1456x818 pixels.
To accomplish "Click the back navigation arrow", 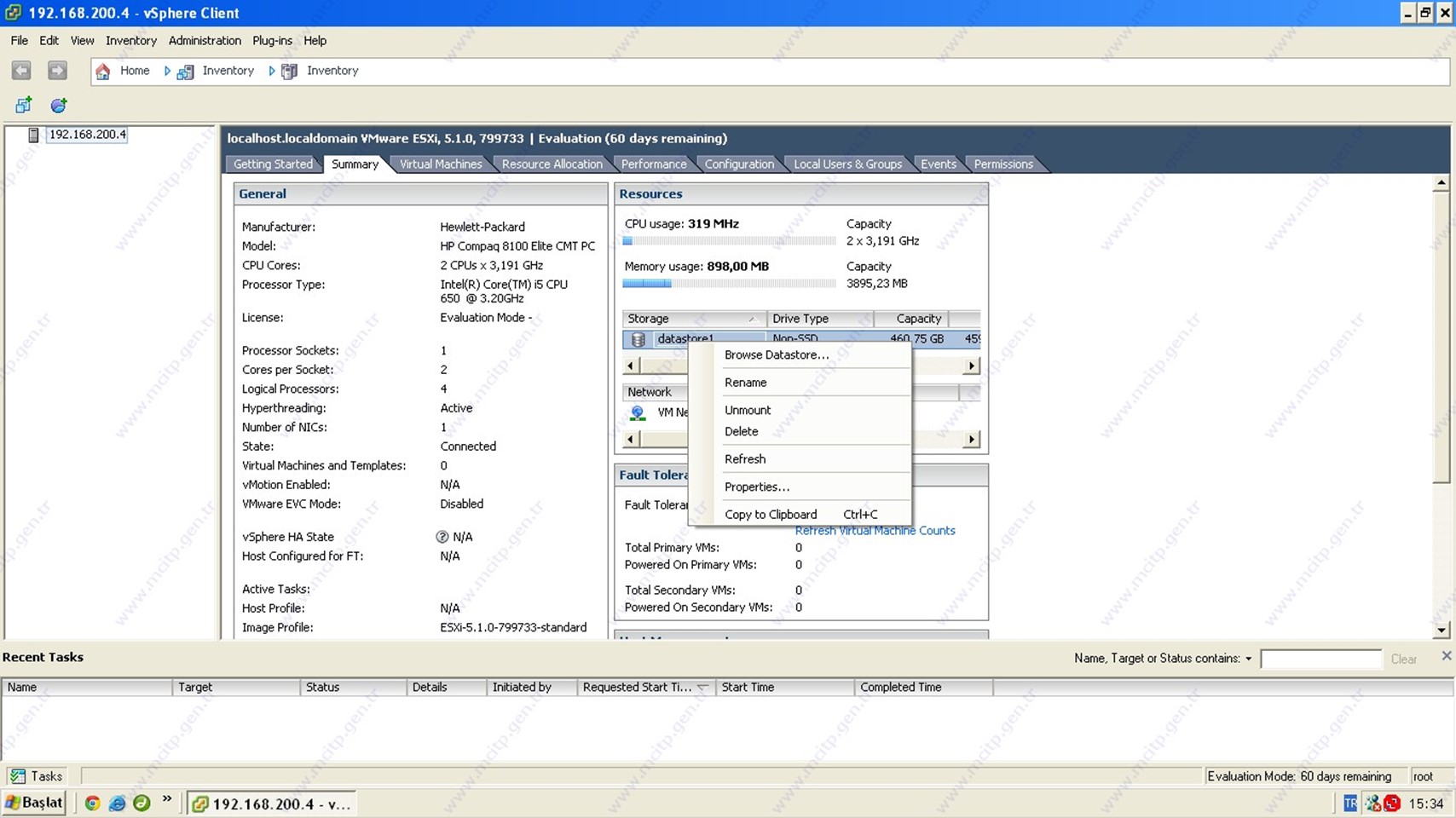I will click(21, 71).
